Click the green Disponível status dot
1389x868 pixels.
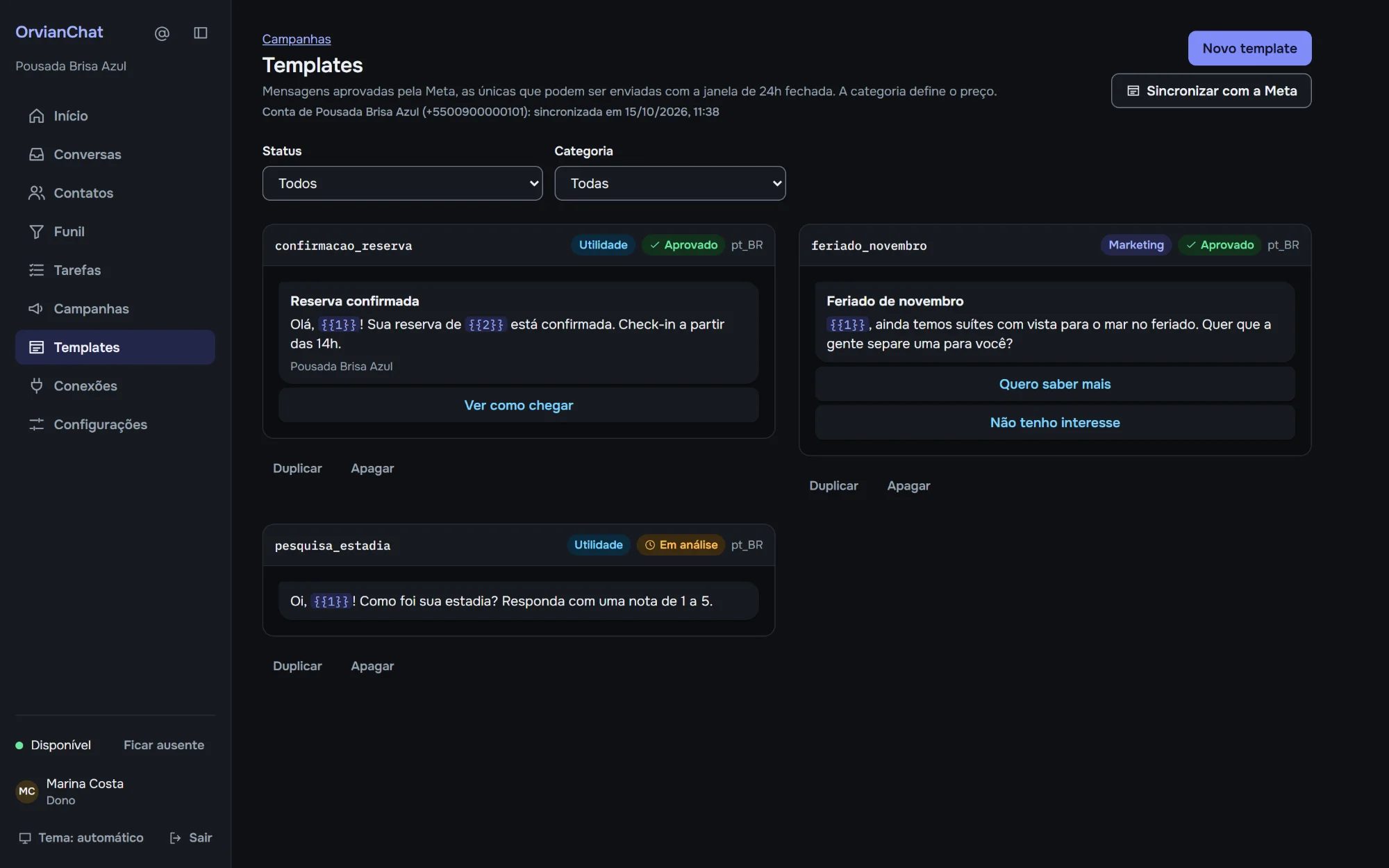pos(19,745)
